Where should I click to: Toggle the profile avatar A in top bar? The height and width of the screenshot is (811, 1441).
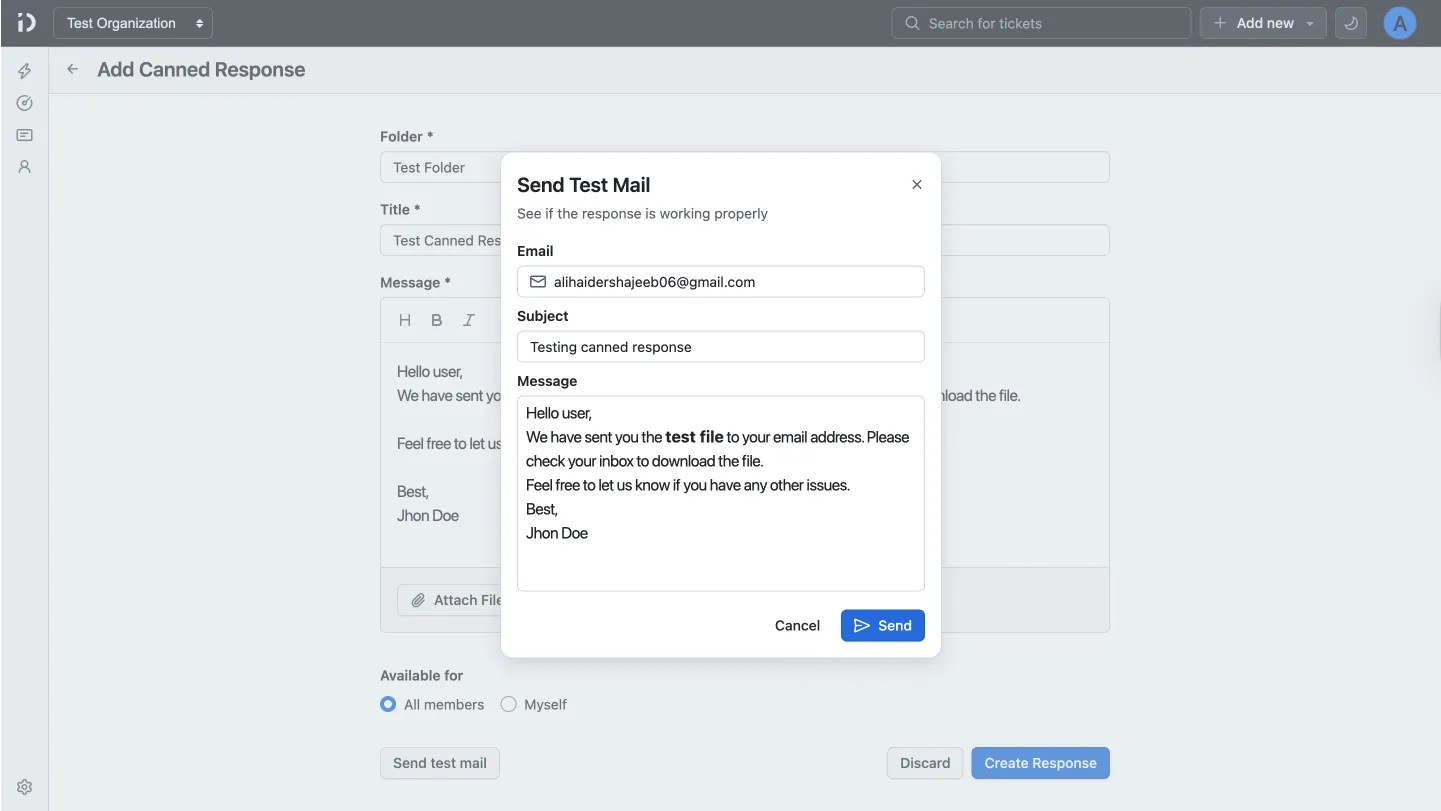point(1399,22)
